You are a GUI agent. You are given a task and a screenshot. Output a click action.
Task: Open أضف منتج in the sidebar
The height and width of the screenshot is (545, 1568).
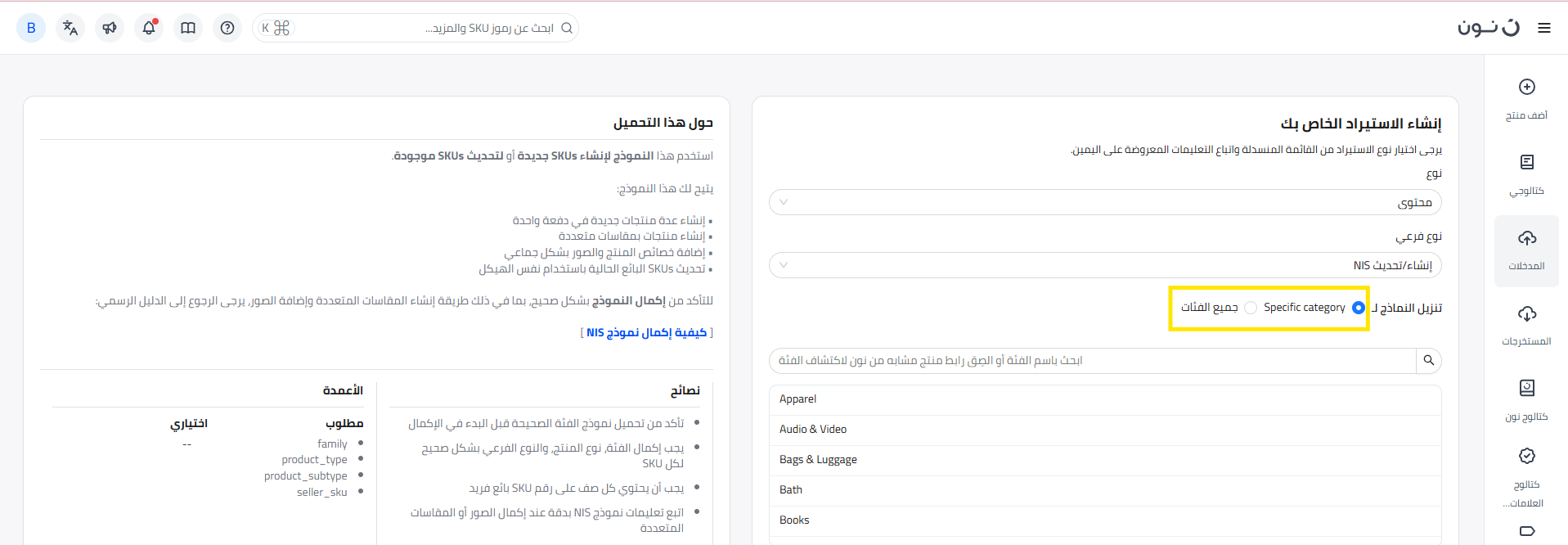[x=1526, y=97]
